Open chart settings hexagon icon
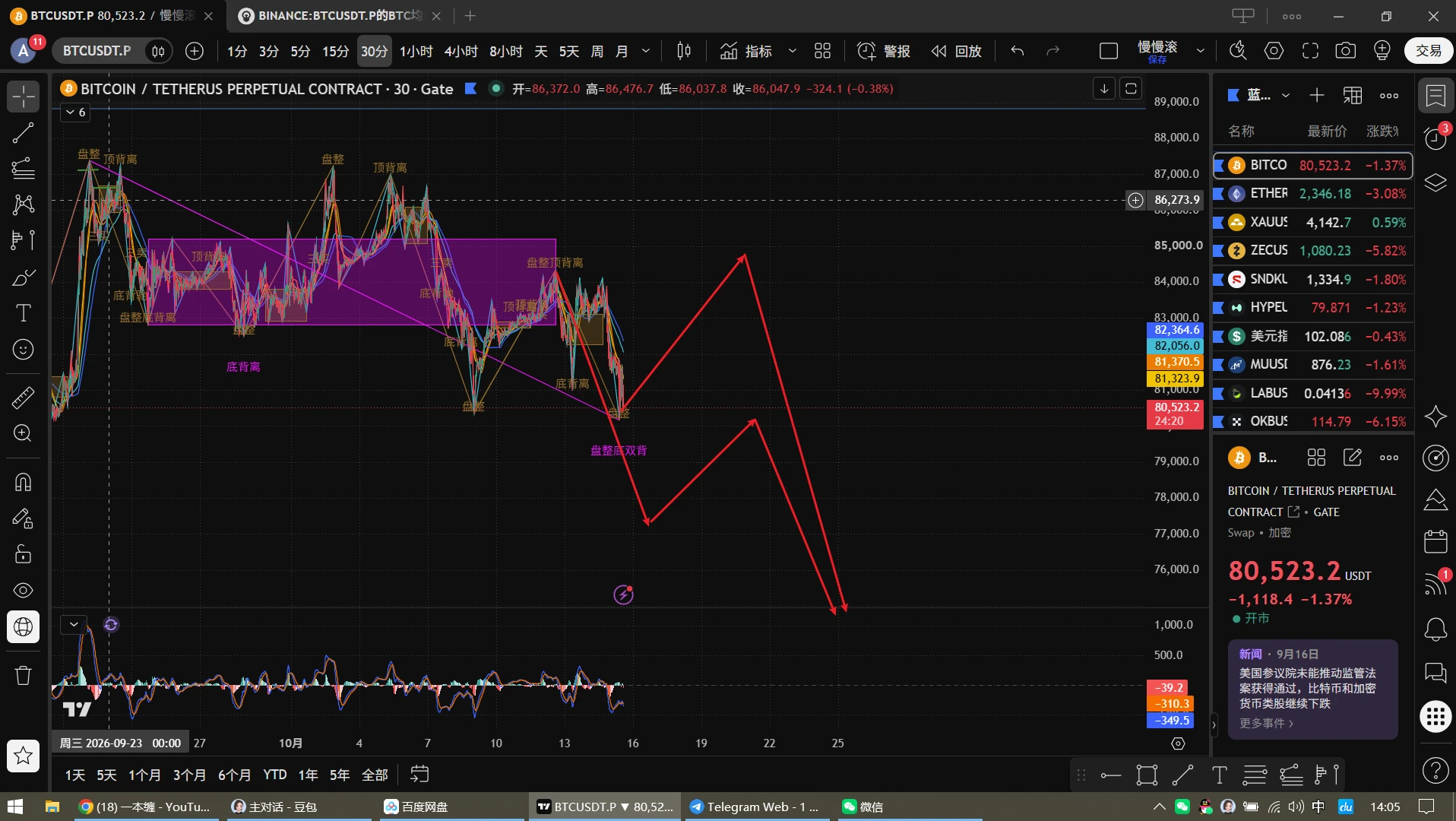The image size is (1456, 821). tap(1274, 51)
